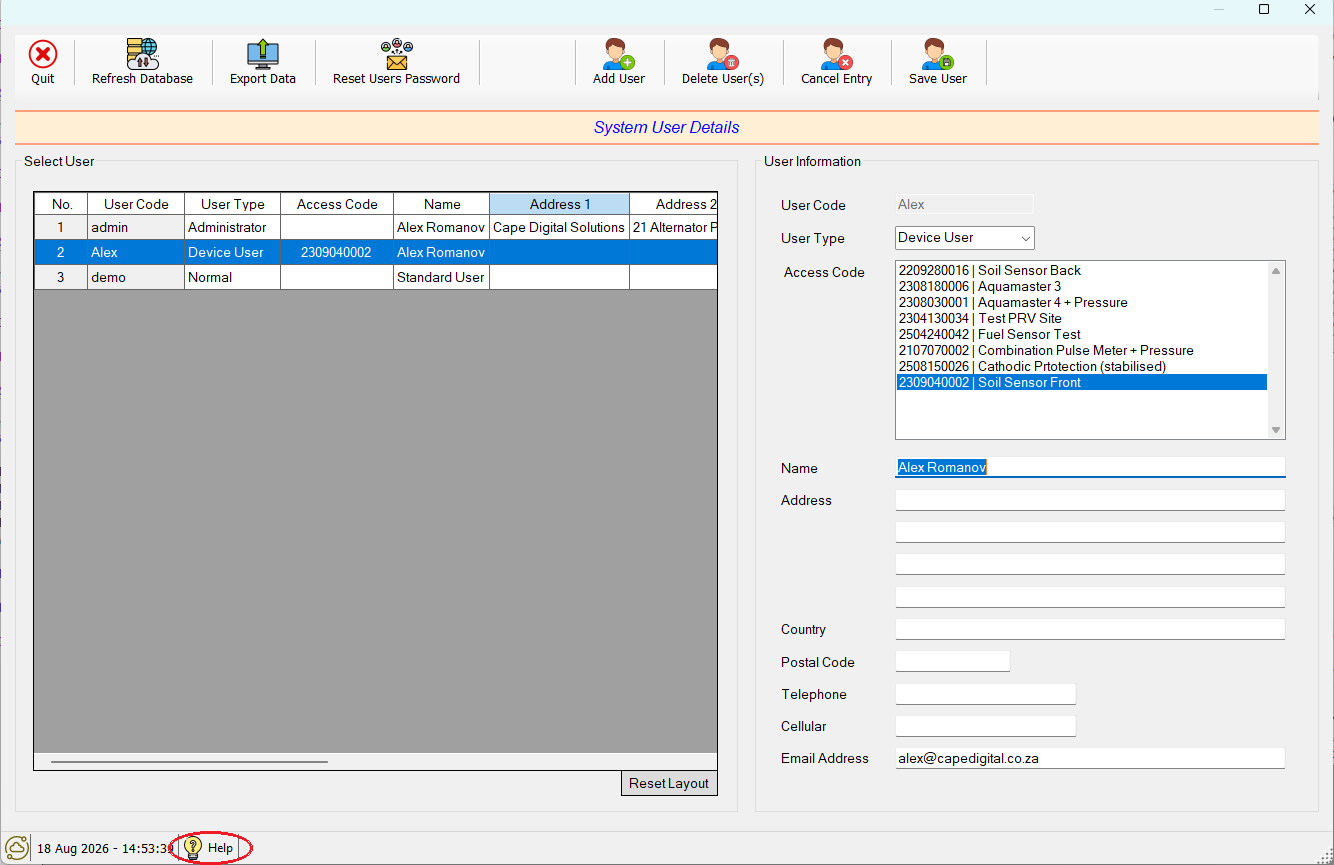Click Reset Users Password envelope icon

(397, 54)
